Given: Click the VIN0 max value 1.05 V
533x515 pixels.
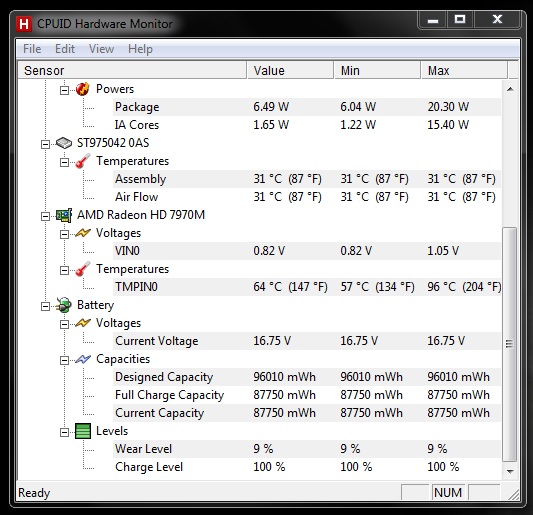Looking at the screenshot, I should coord(443,251).
